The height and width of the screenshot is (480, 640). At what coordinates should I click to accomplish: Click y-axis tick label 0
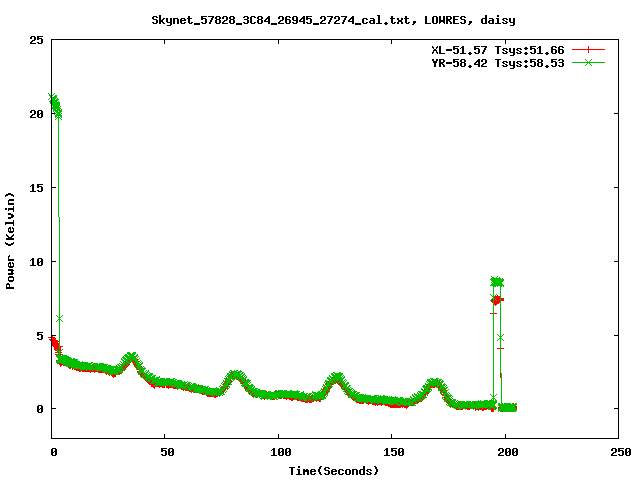(40, 409)
